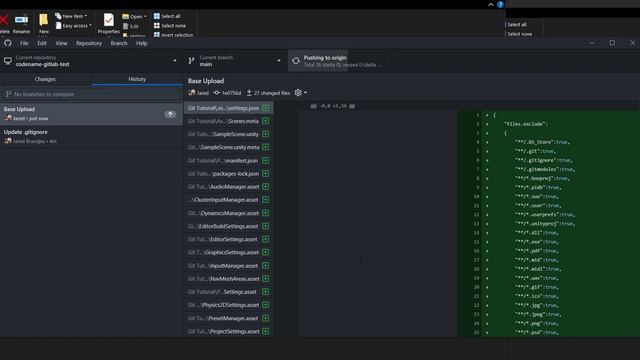Screen dimensions: 640x360
Task: Click the added icon beside AudioManager.asset
Action: point(266,187)
